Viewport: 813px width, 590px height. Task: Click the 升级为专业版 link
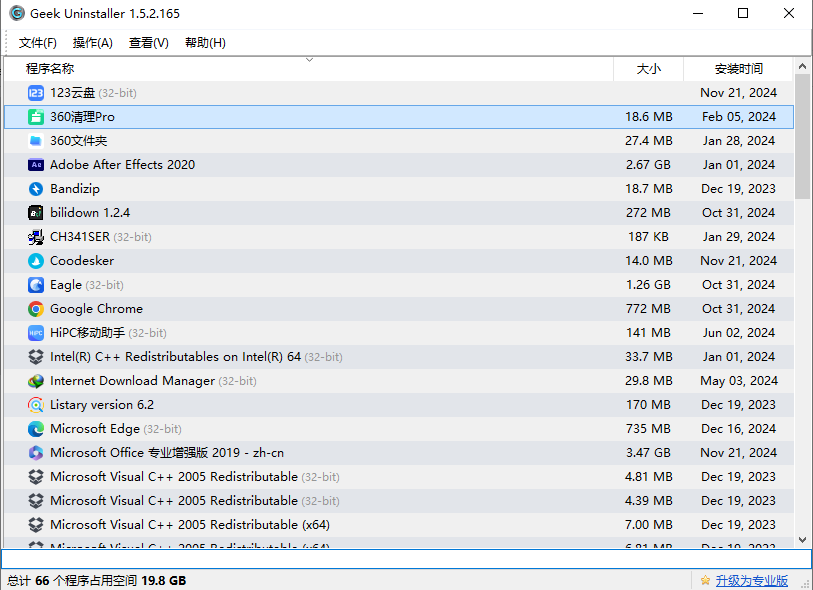tap(751, 581)
